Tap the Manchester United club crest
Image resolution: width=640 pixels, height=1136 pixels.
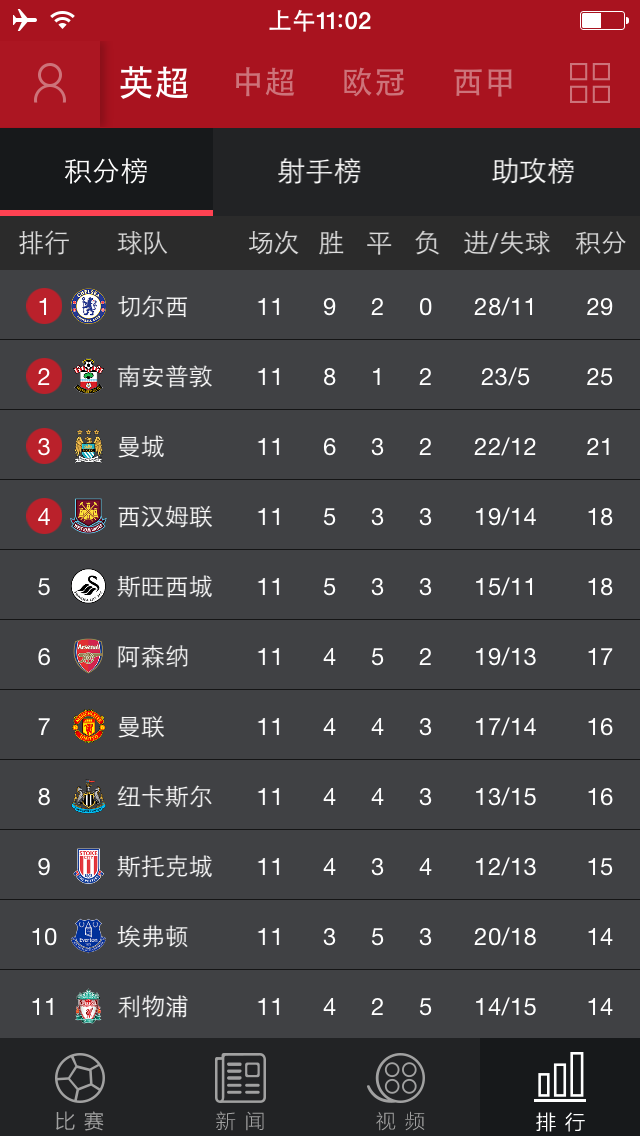(88, 726)
